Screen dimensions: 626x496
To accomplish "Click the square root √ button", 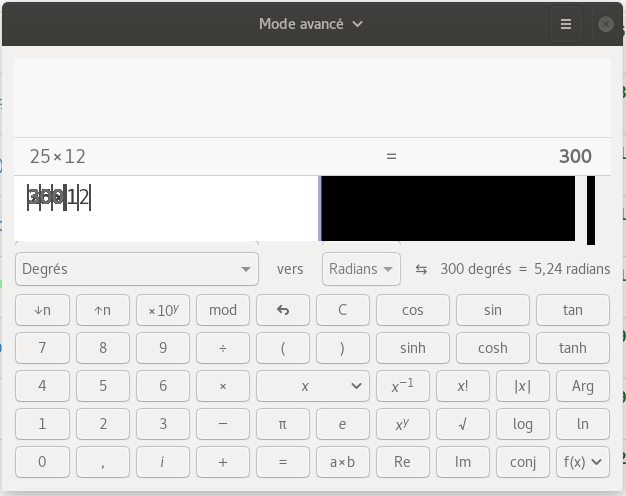I will (x=463, y=424).
